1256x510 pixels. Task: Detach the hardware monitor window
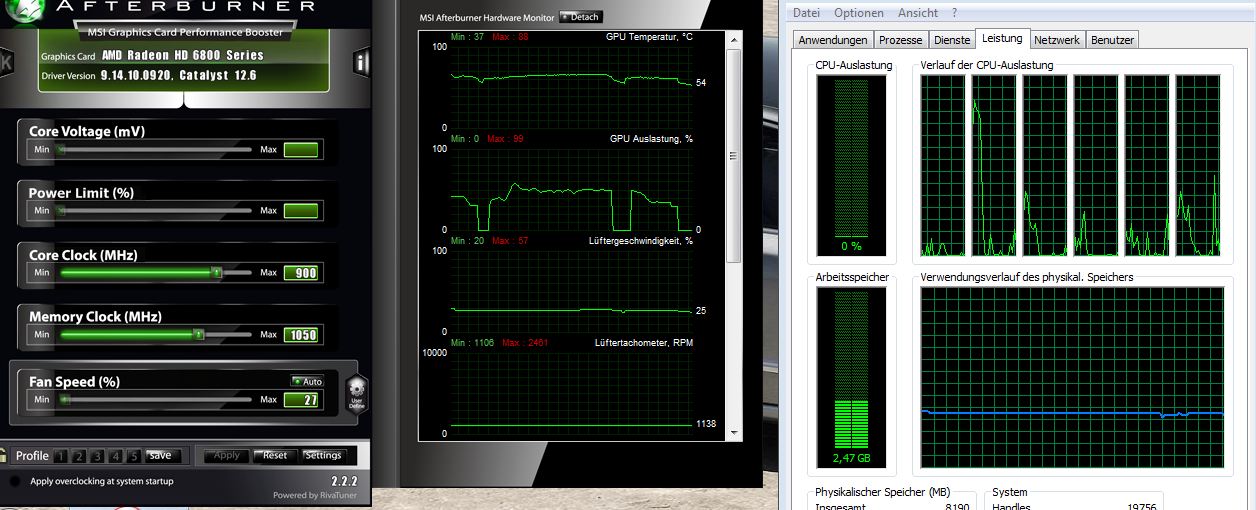tap(581, 17)
